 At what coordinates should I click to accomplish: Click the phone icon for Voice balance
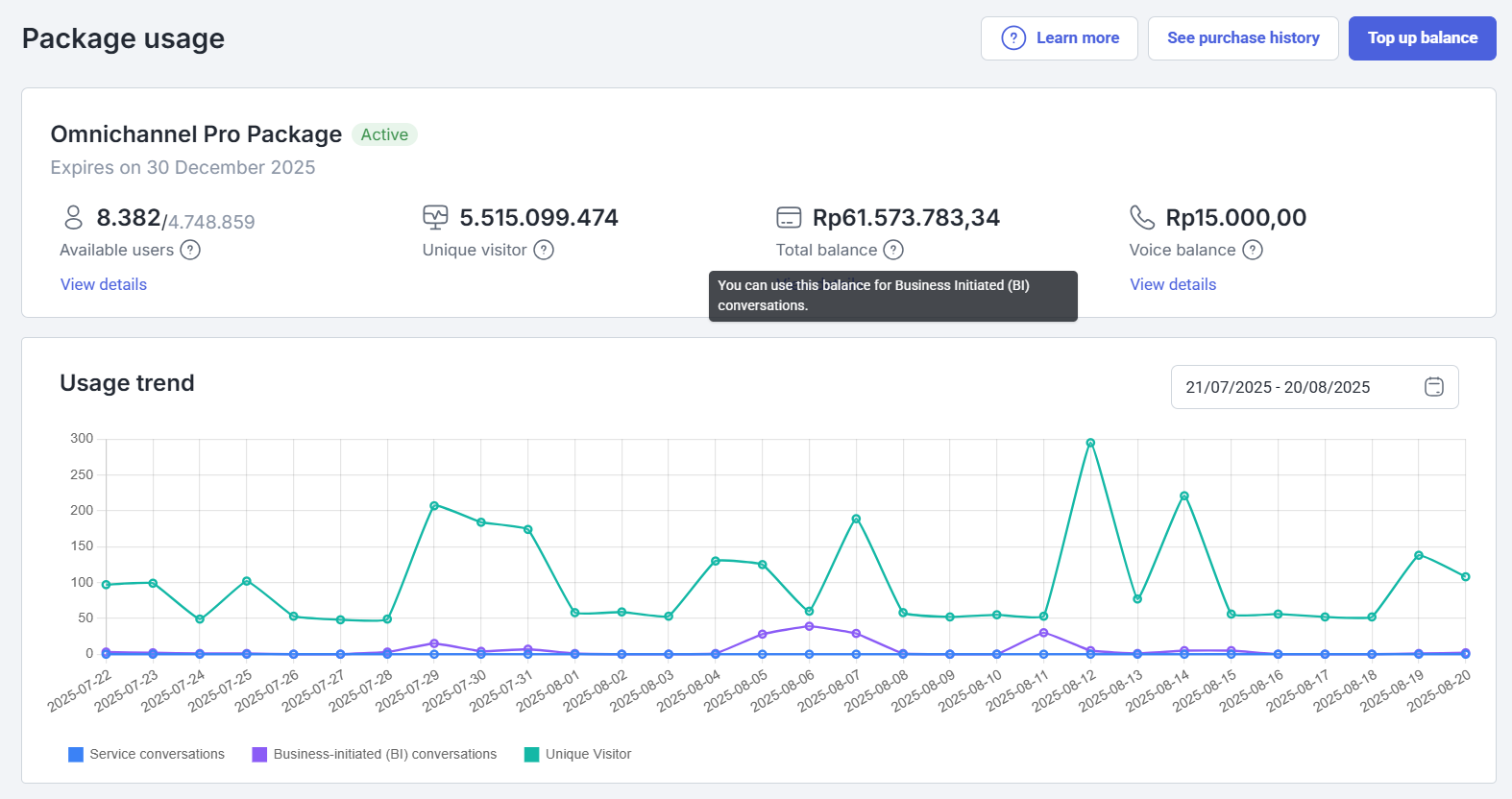click(x=1141, y=218)
